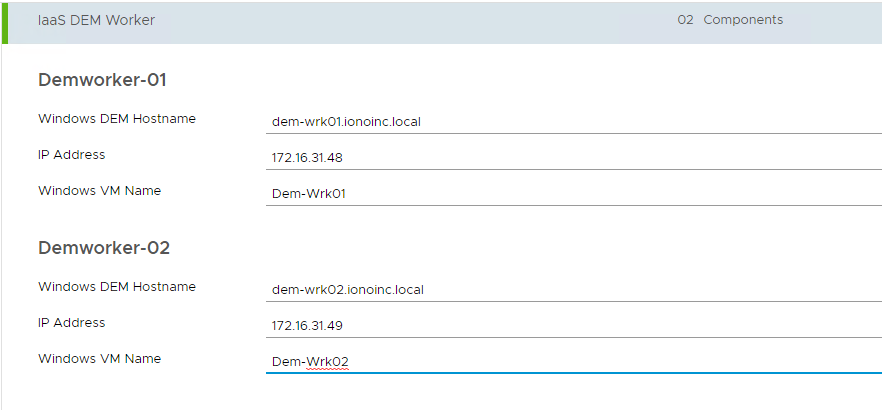The image size is (882, 410).
Task: Click the Demworker-01 IP Address label
Action: pyautogui.click(x=71, y=155)
